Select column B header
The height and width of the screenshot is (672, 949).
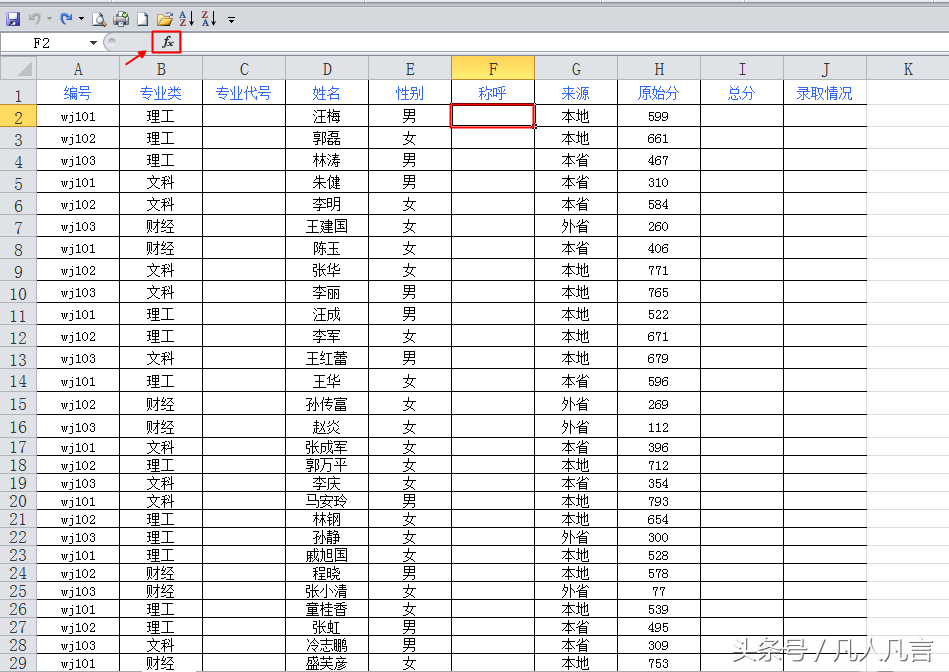[161, 68]
